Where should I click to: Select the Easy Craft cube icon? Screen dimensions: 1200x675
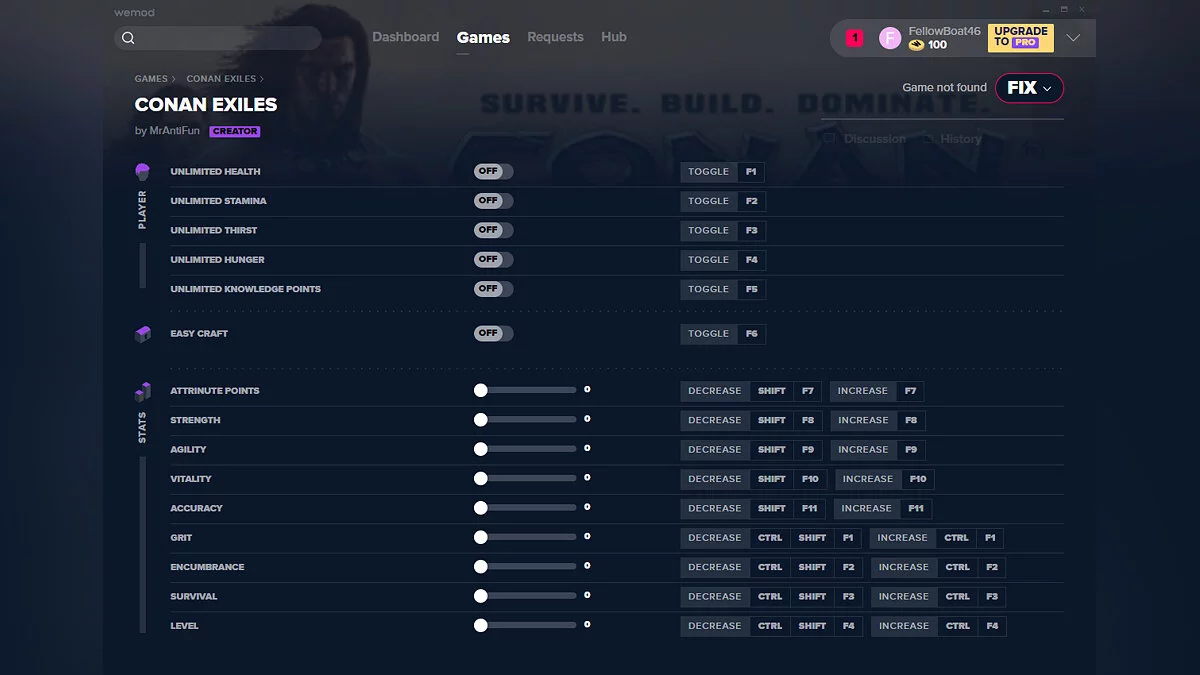point(142,334)
